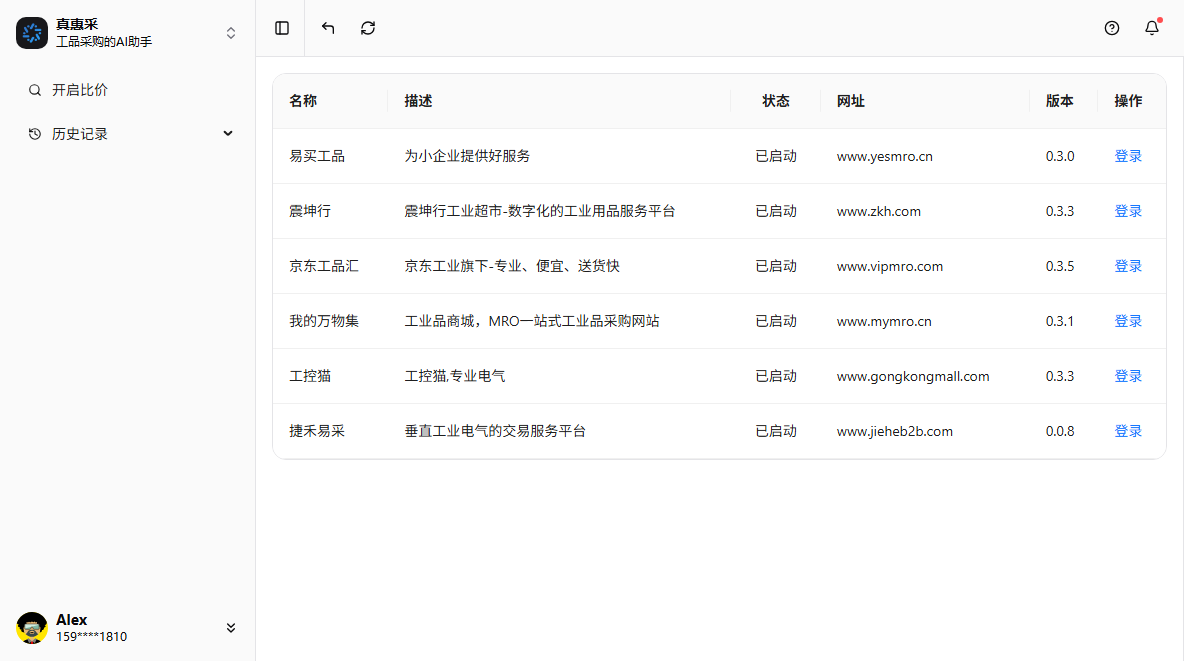
Task: Click 登录 for 易买工品
Action: [x=1128, y=156]
